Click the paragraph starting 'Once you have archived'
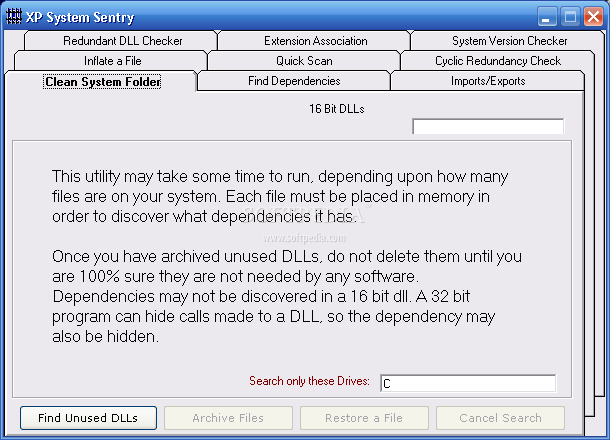 pyautogui.click(x=287, y=296)
